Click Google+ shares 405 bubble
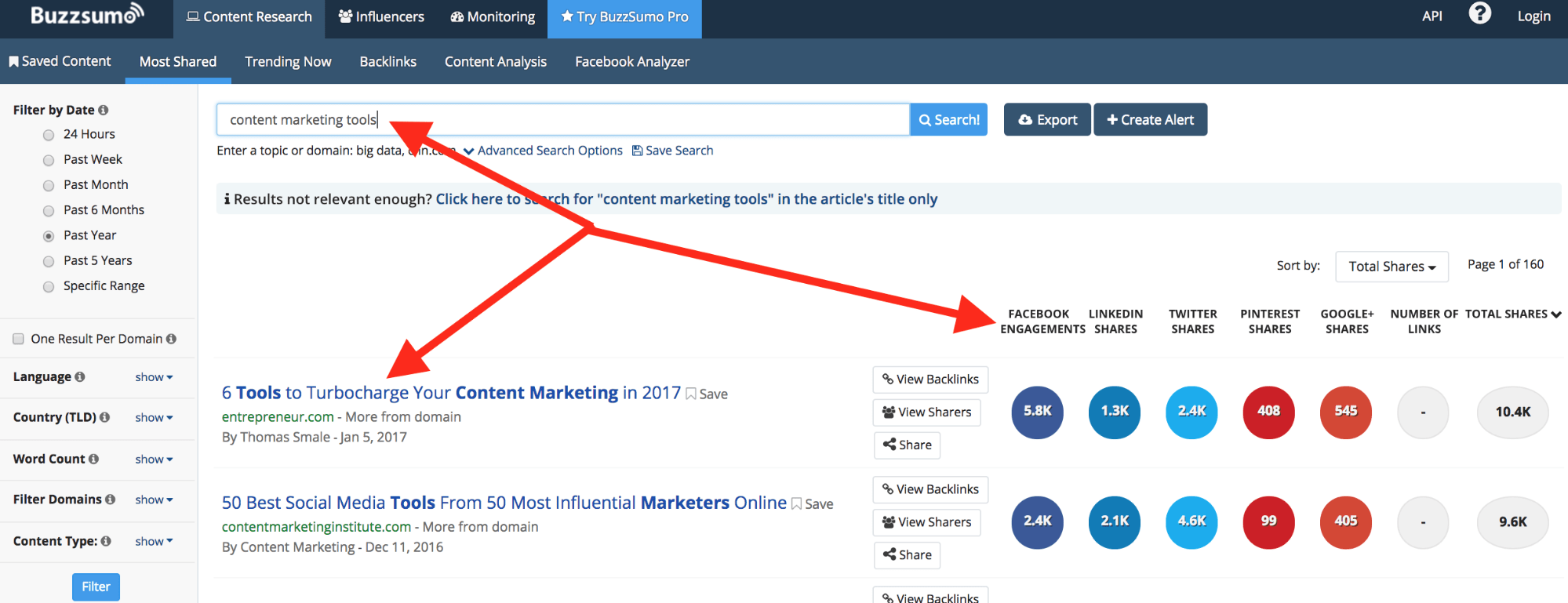Image resolution: width=1568 pixels, height=603 pixels. (1346, 521)
